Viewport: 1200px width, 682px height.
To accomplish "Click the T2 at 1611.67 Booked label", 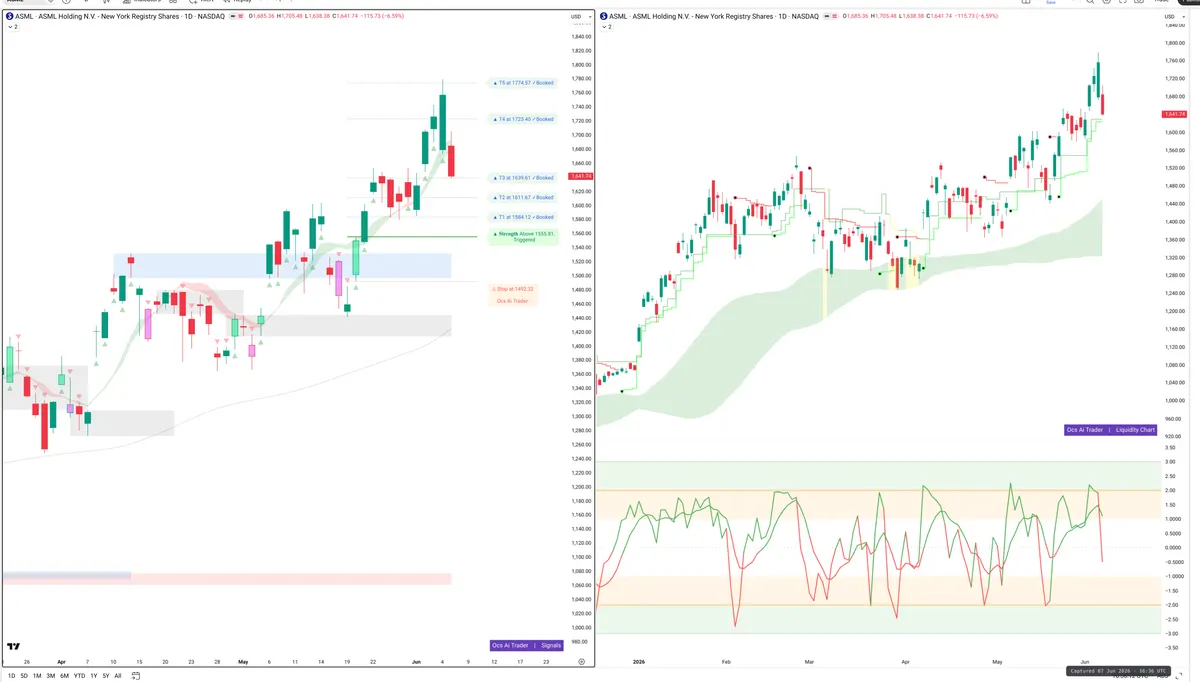I will tap(525, 197).
